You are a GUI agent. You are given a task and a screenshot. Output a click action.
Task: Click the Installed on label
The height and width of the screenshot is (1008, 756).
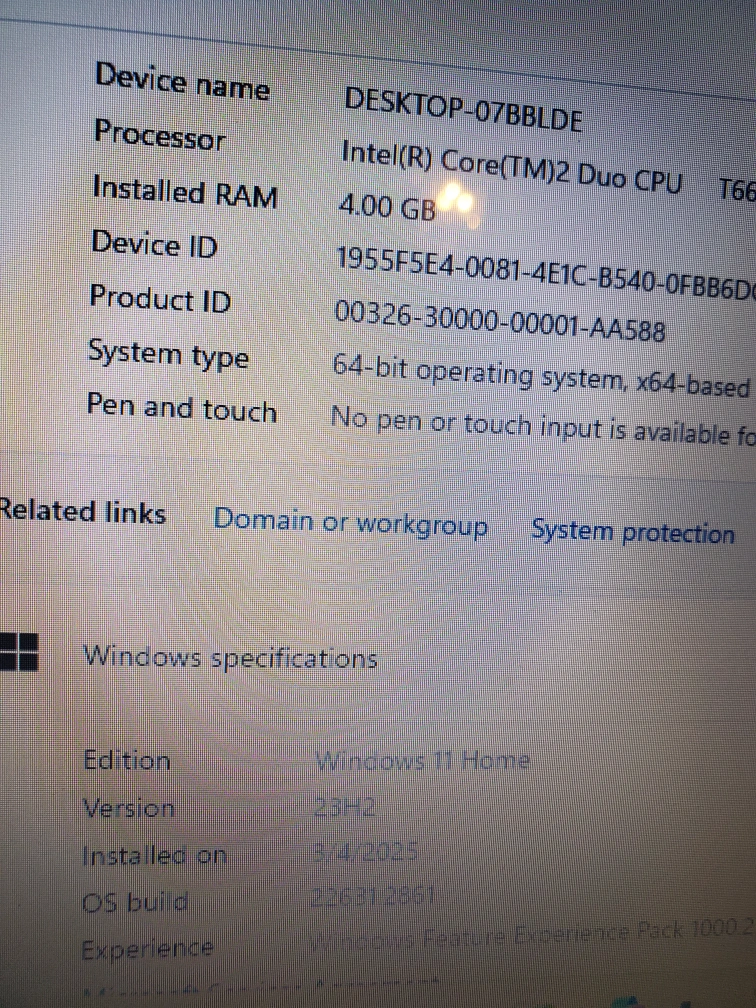coord(155,856)
